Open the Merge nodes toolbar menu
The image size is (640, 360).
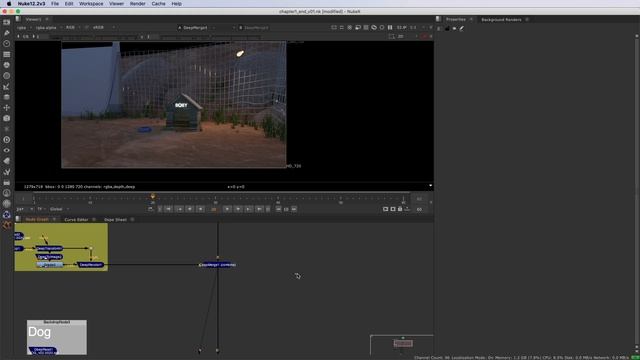click(7, 97)
